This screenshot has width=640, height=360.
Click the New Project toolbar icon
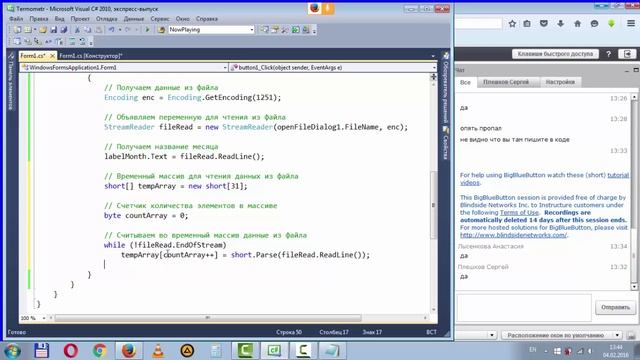tap(17, 30)
